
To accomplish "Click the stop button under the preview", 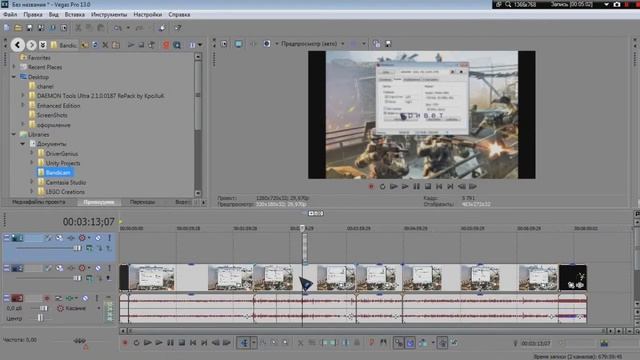I will pyautogui.click(x=428, y=187).
